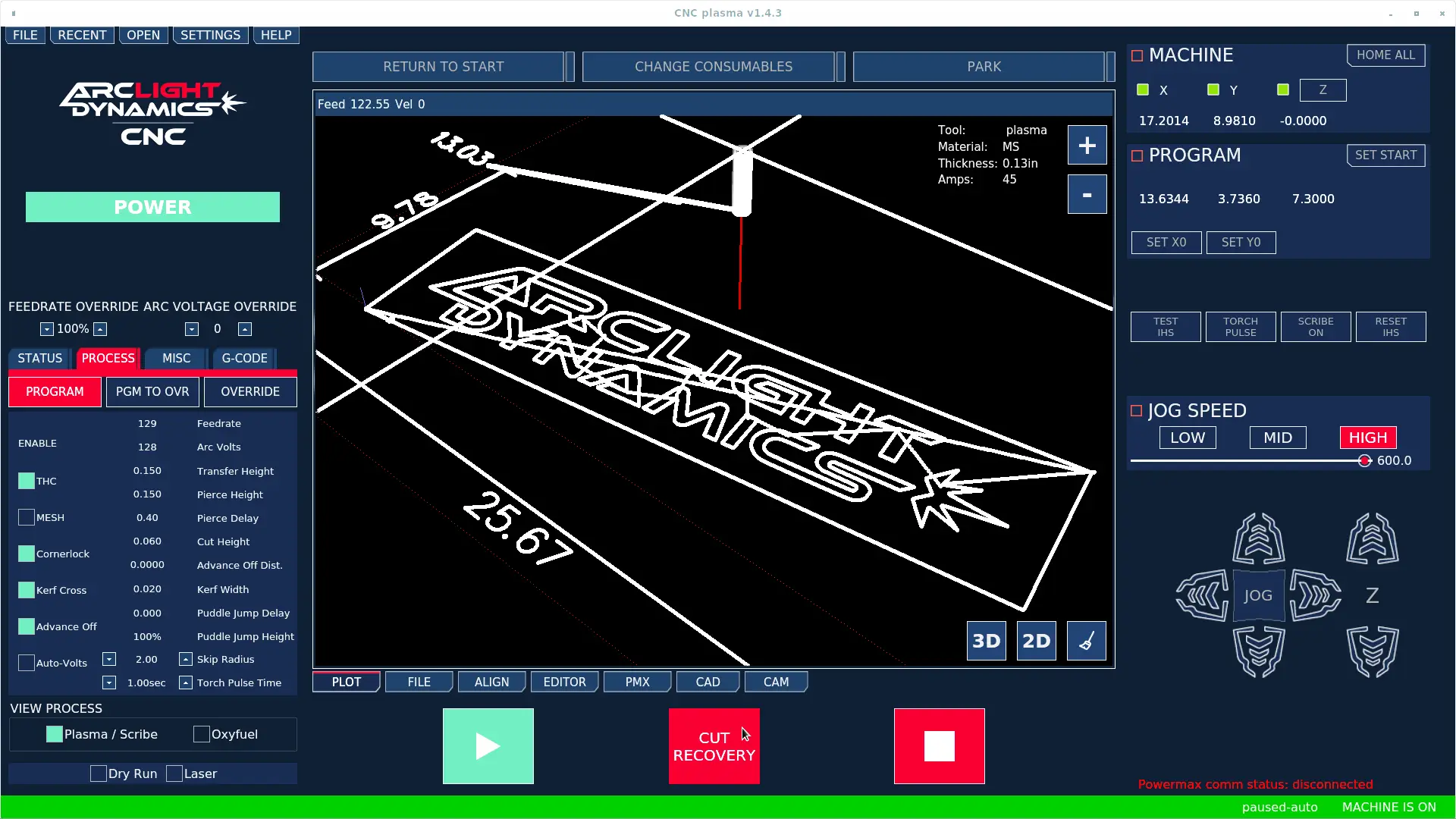
Task: Select the torch pointer icon below the 2D button
Action: [1086, 641]
